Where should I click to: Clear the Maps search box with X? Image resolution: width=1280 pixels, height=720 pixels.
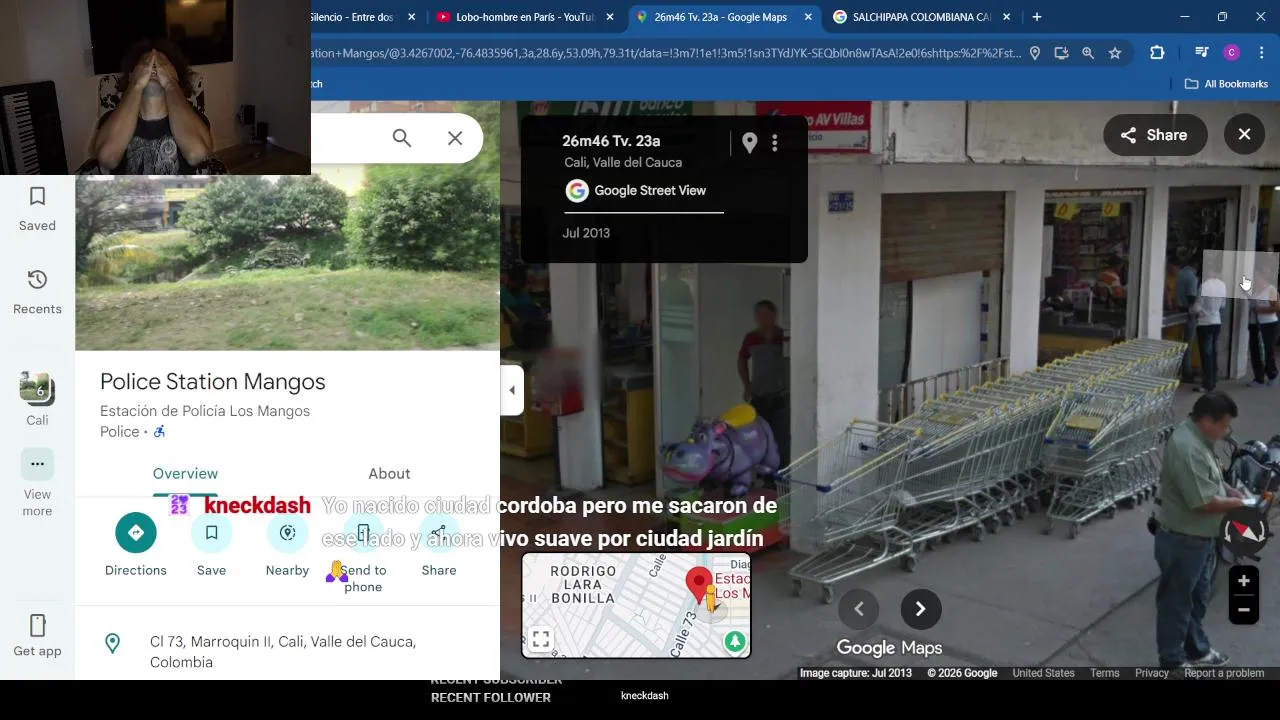[455, 138]
